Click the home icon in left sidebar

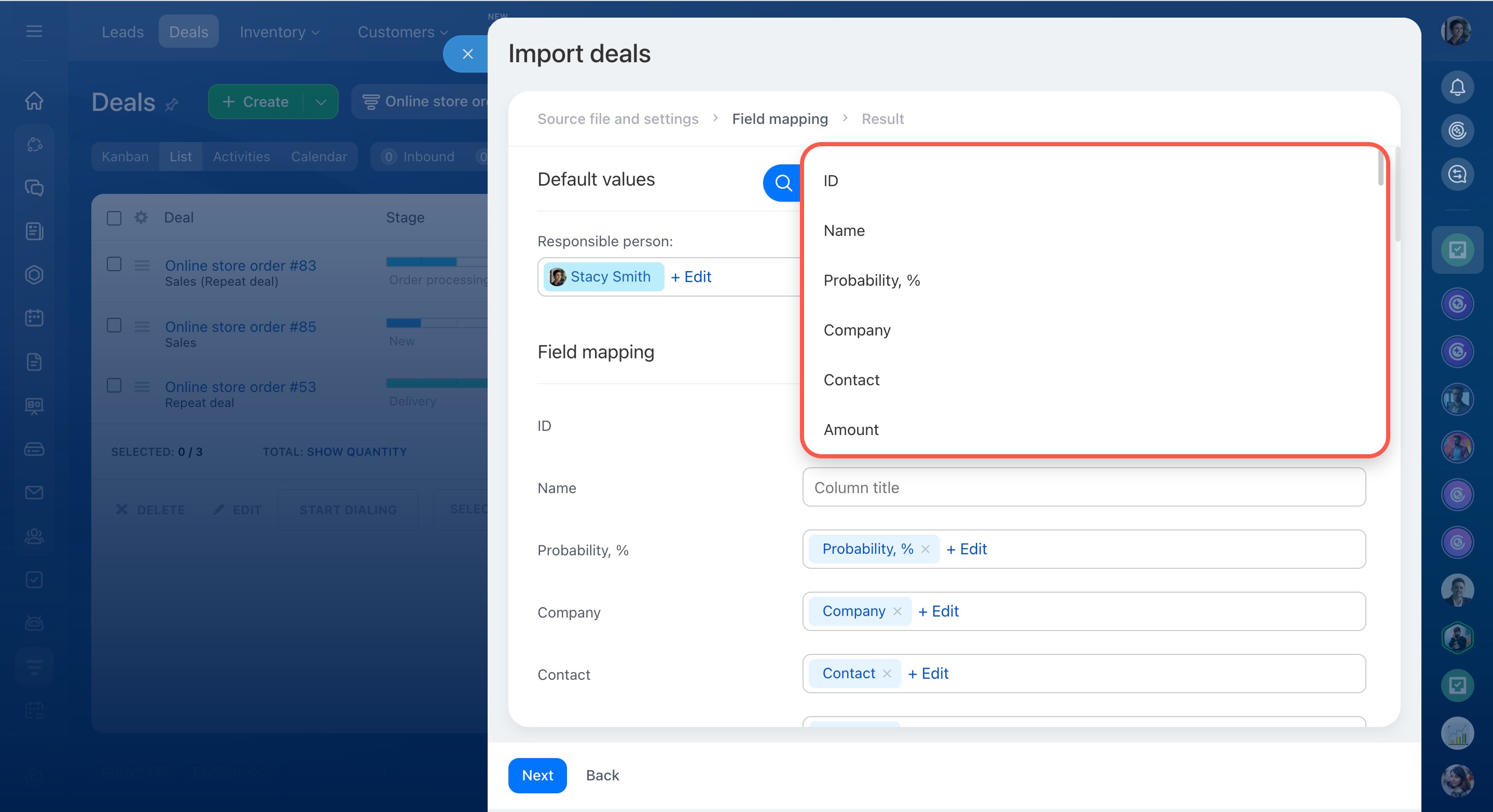(34, 101)
